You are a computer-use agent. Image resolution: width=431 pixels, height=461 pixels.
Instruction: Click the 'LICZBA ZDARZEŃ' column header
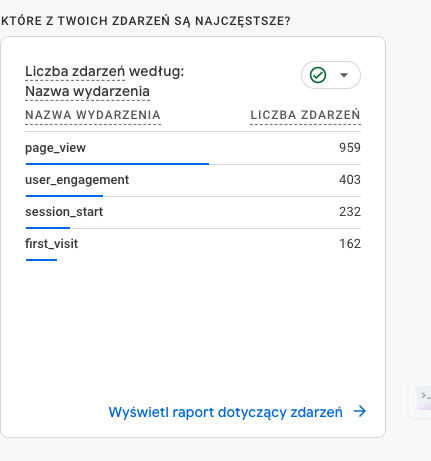click(305, 115)
